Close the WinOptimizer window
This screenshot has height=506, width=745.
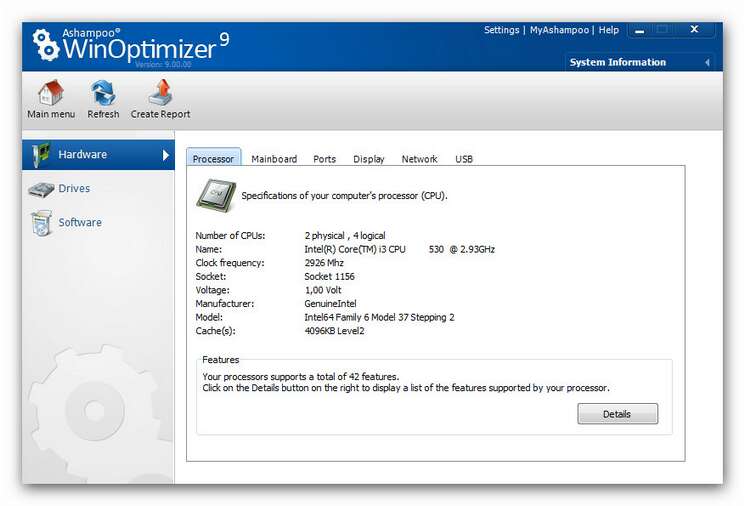point(694,29)
